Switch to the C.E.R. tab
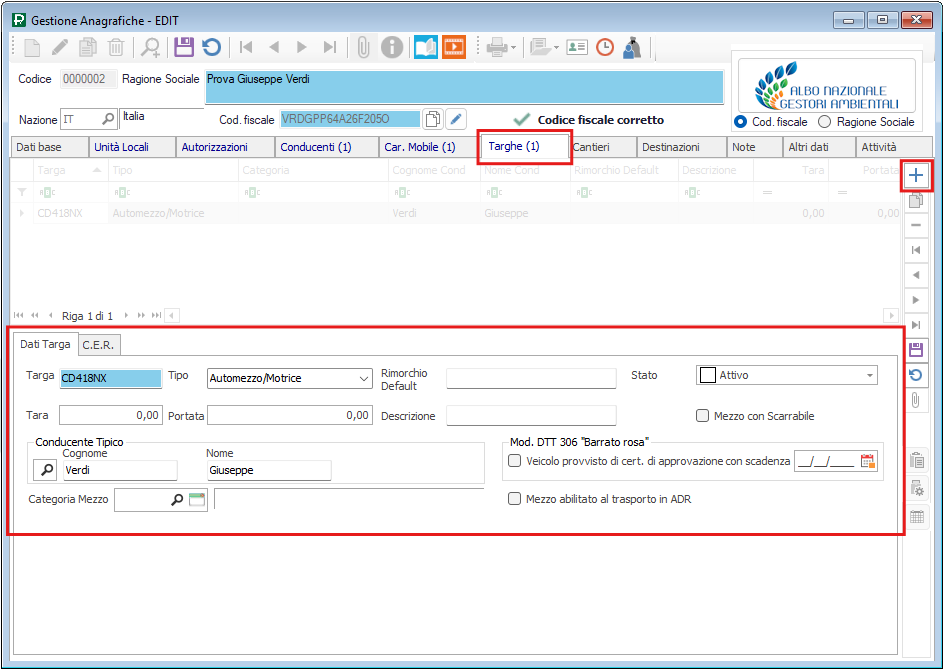943x669 pixels. coord(99,345)
